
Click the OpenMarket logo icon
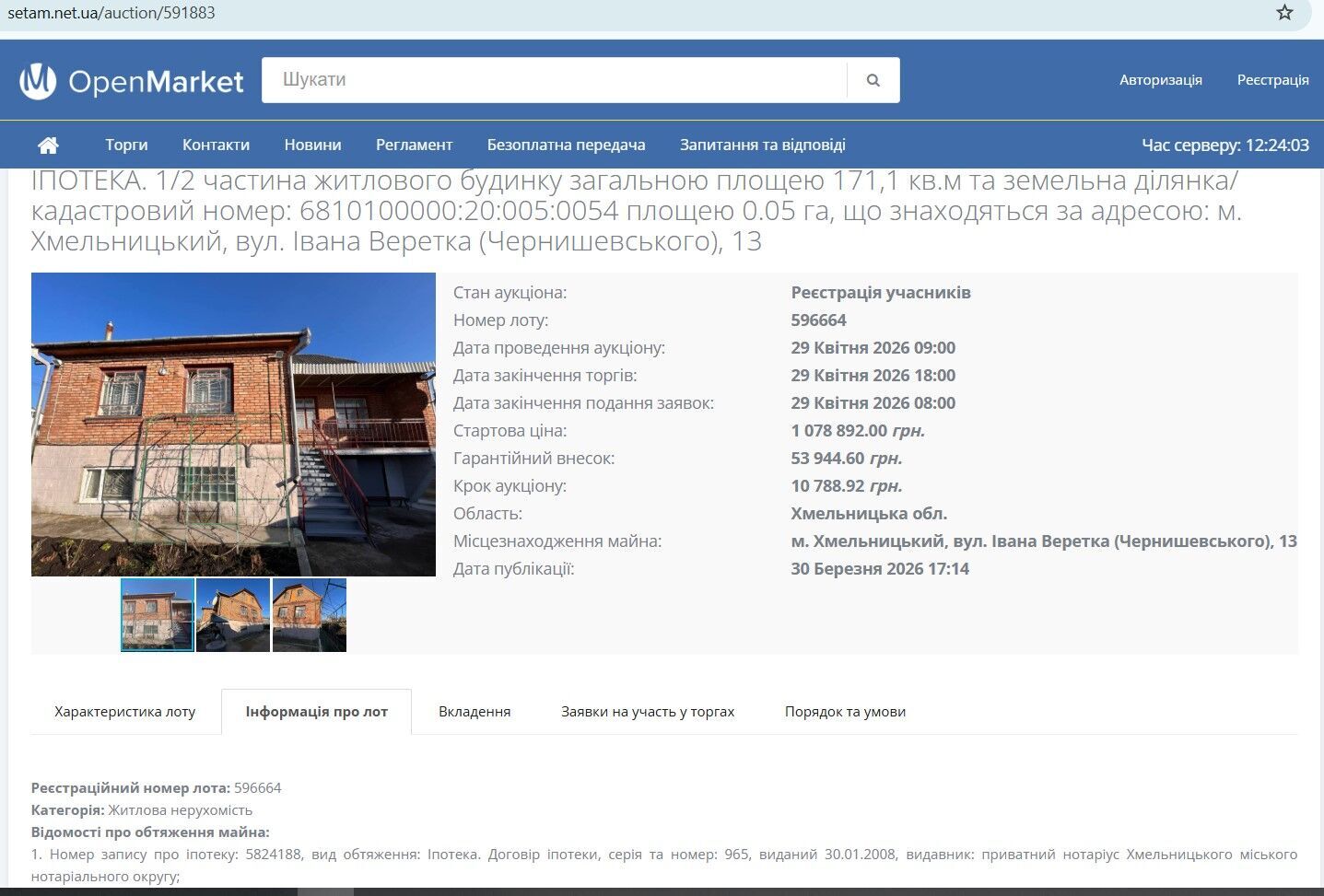pyautogui.click(x=37, y=81)
